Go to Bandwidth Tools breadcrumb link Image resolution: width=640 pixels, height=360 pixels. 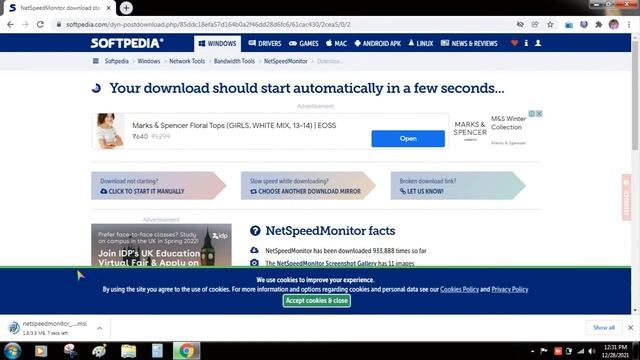(234, 61)
